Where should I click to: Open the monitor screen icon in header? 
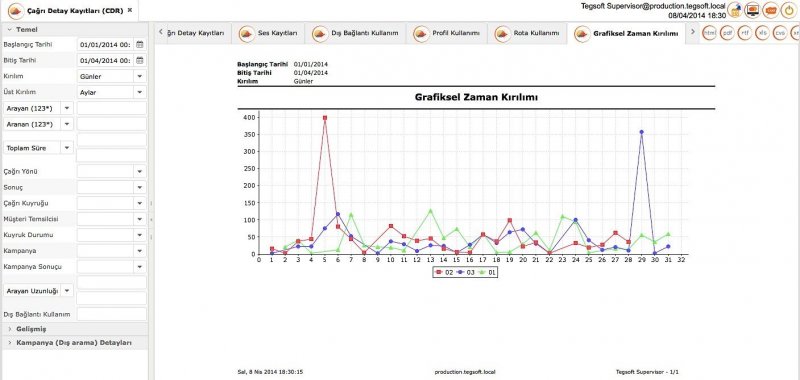pos(752,10)
